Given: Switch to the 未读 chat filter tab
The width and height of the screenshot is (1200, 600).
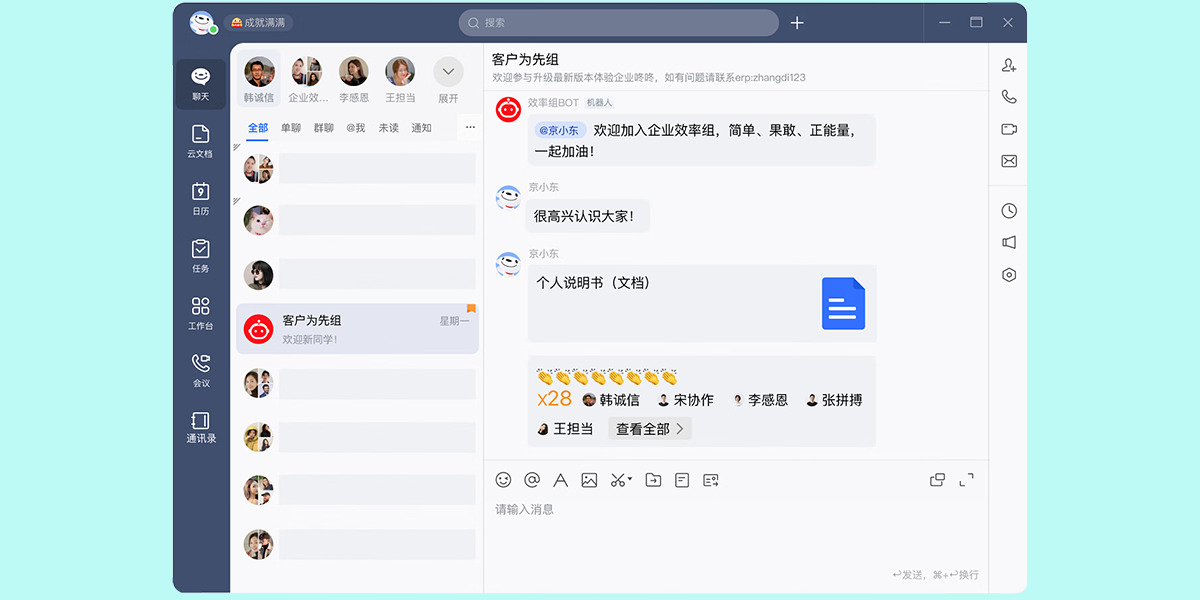Looking at the screenshot, I should pyautogui.click(x=388, y=127).
